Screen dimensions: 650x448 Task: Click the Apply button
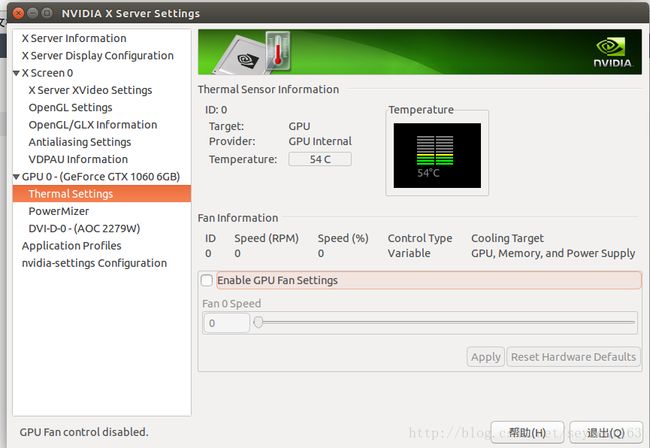click(x=486, y=357)
